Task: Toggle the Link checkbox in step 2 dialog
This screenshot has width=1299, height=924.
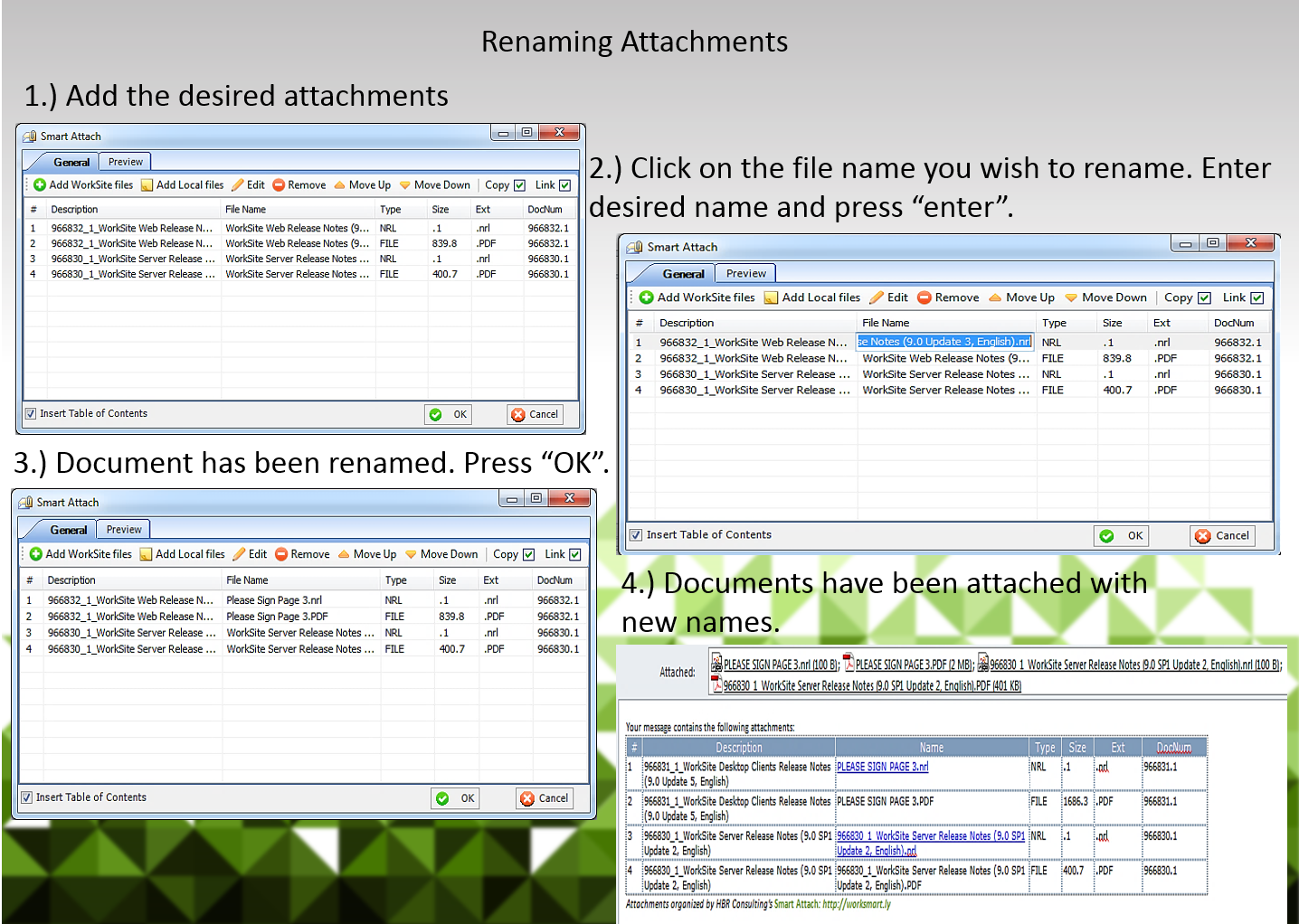Action: point(1256,297)
